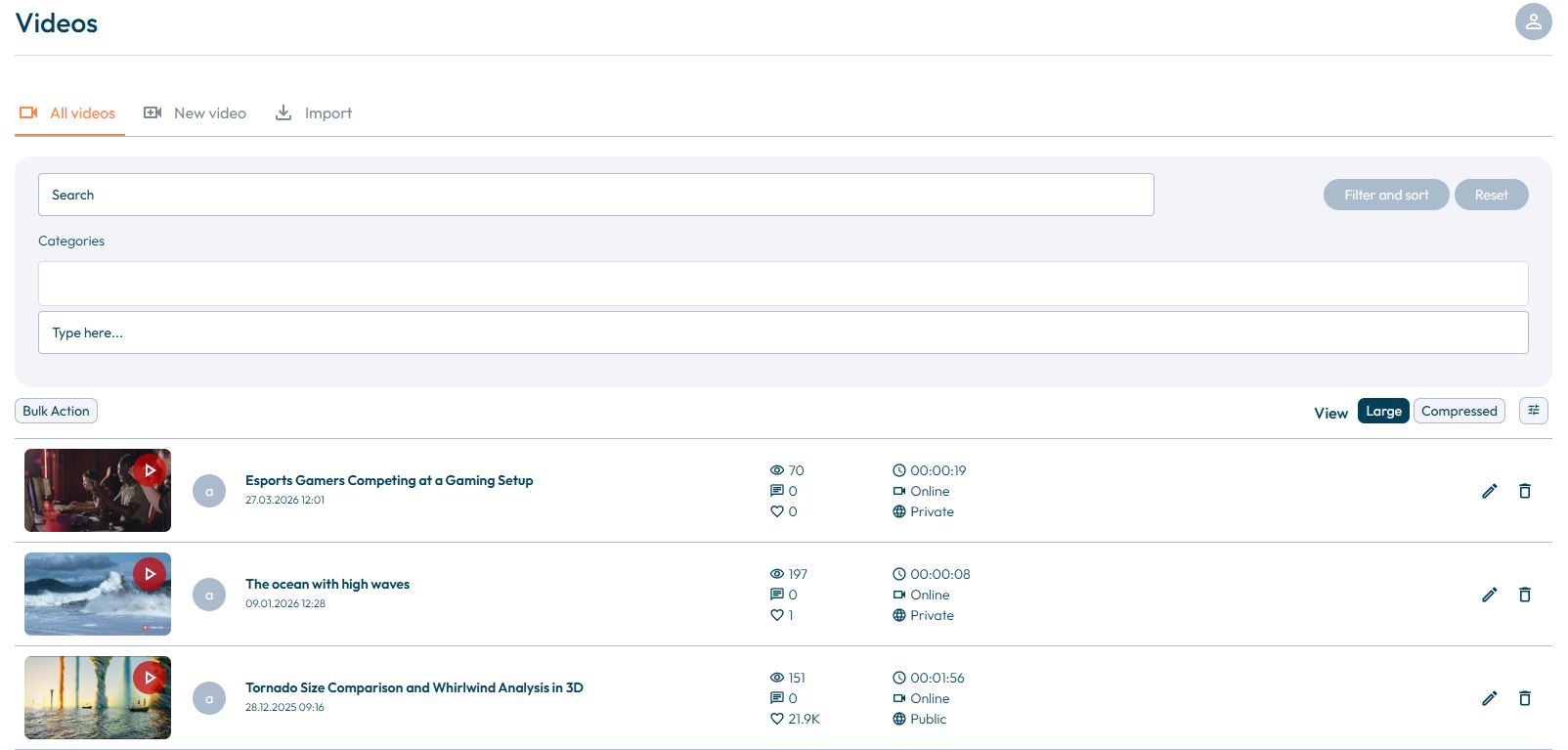This screenshot has width=1568, height=750.
Task: Edit the Tornado Size Comparison video
Action: [1489, 698]
